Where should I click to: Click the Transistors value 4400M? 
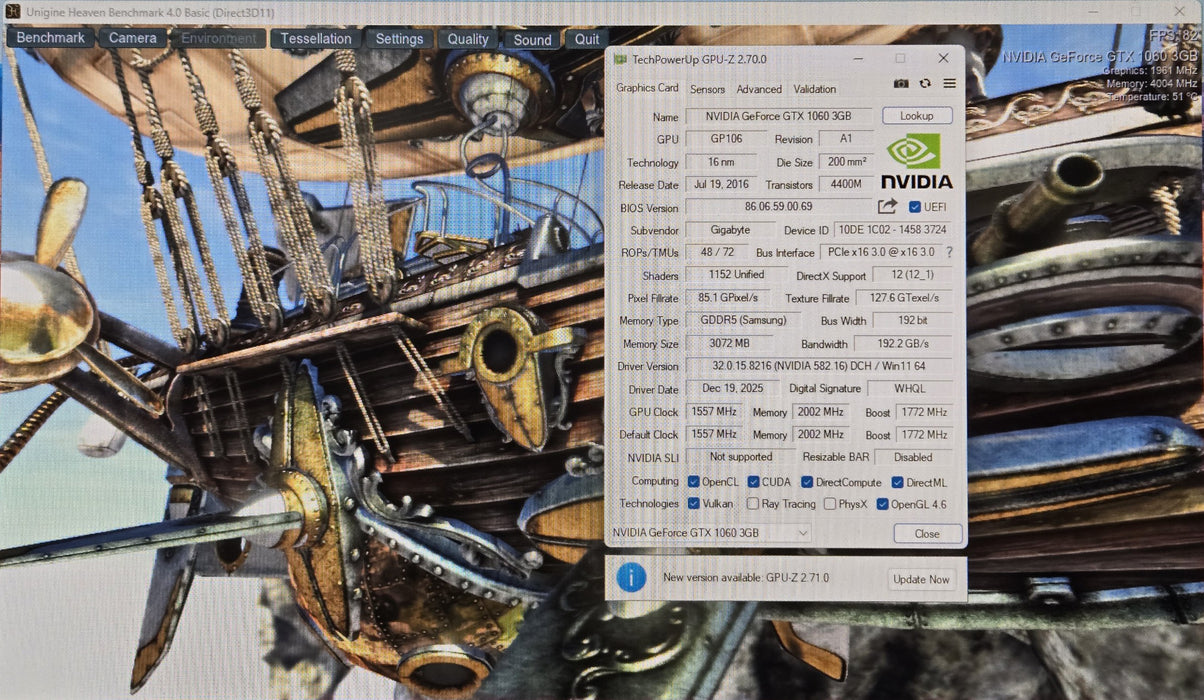(x=846, y=185)
